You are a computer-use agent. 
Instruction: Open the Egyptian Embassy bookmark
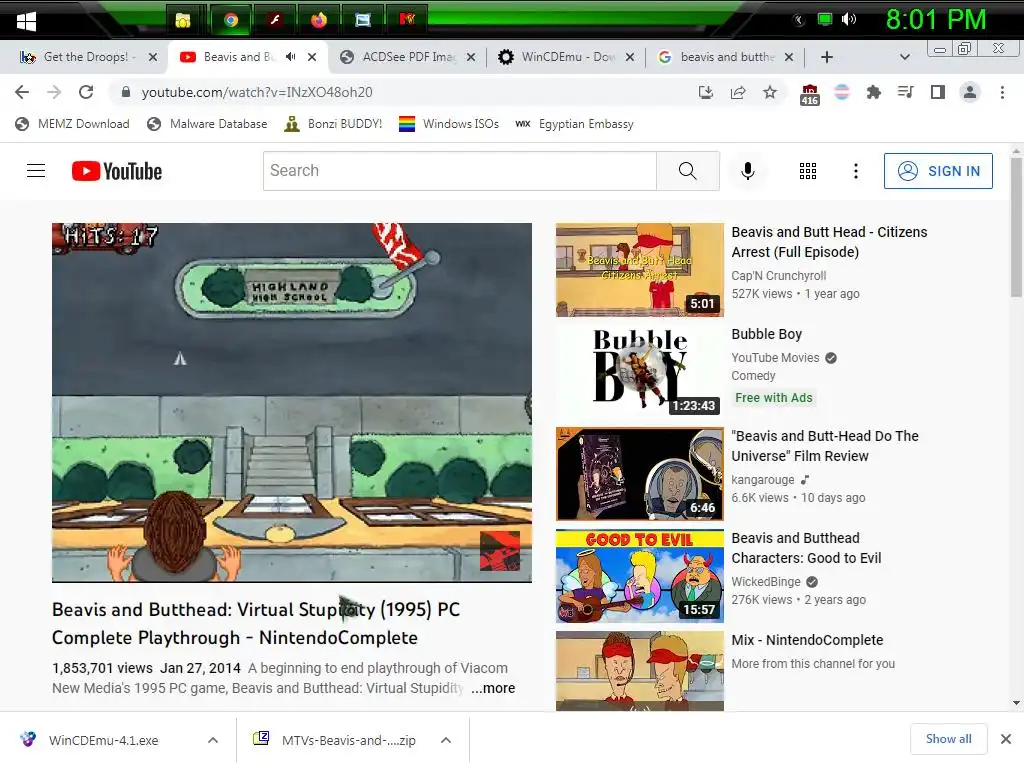pos(574,124)
